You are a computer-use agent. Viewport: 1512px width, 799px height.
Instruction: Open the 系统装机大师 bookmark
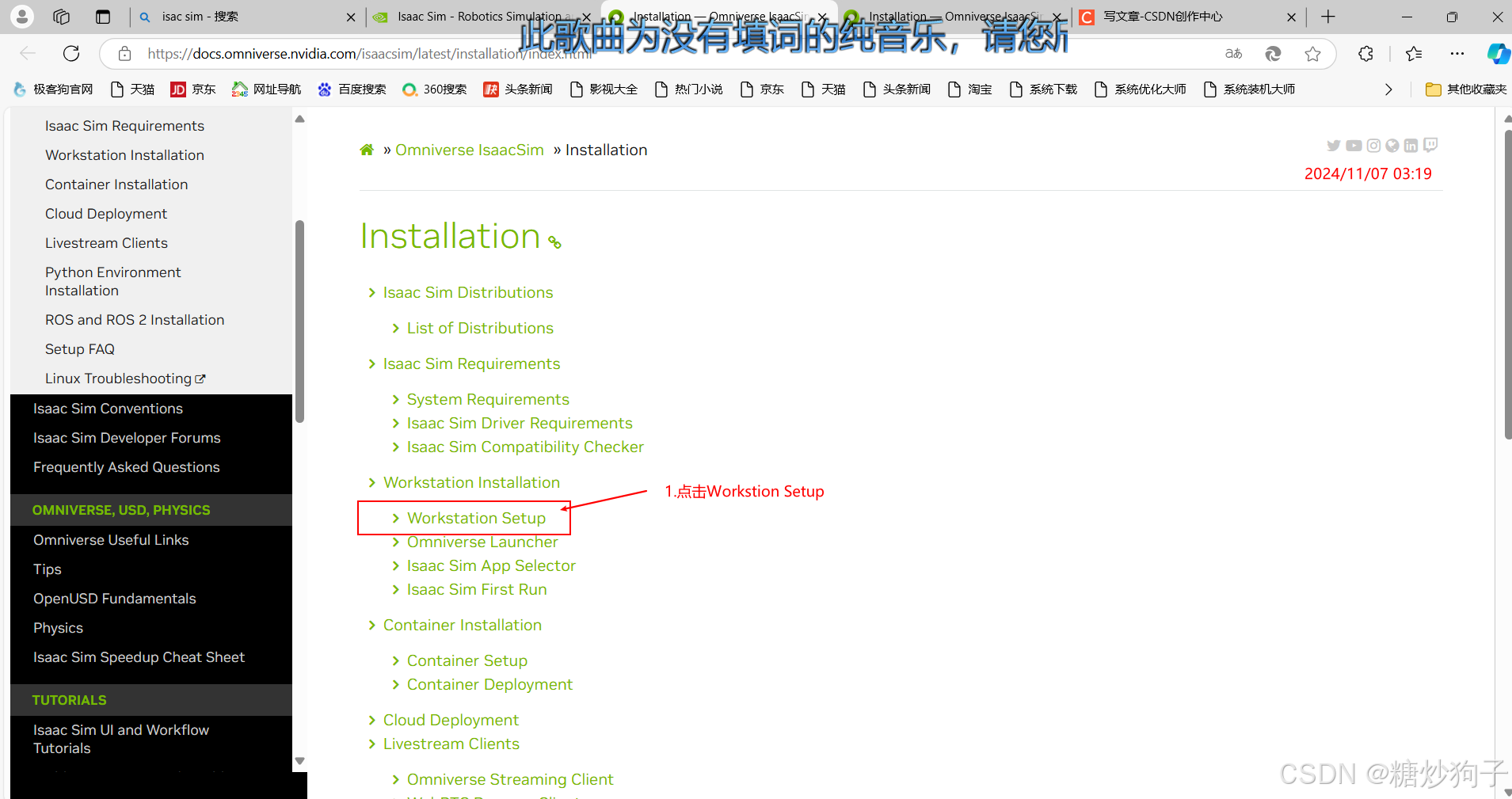[x=1249, y=89]
